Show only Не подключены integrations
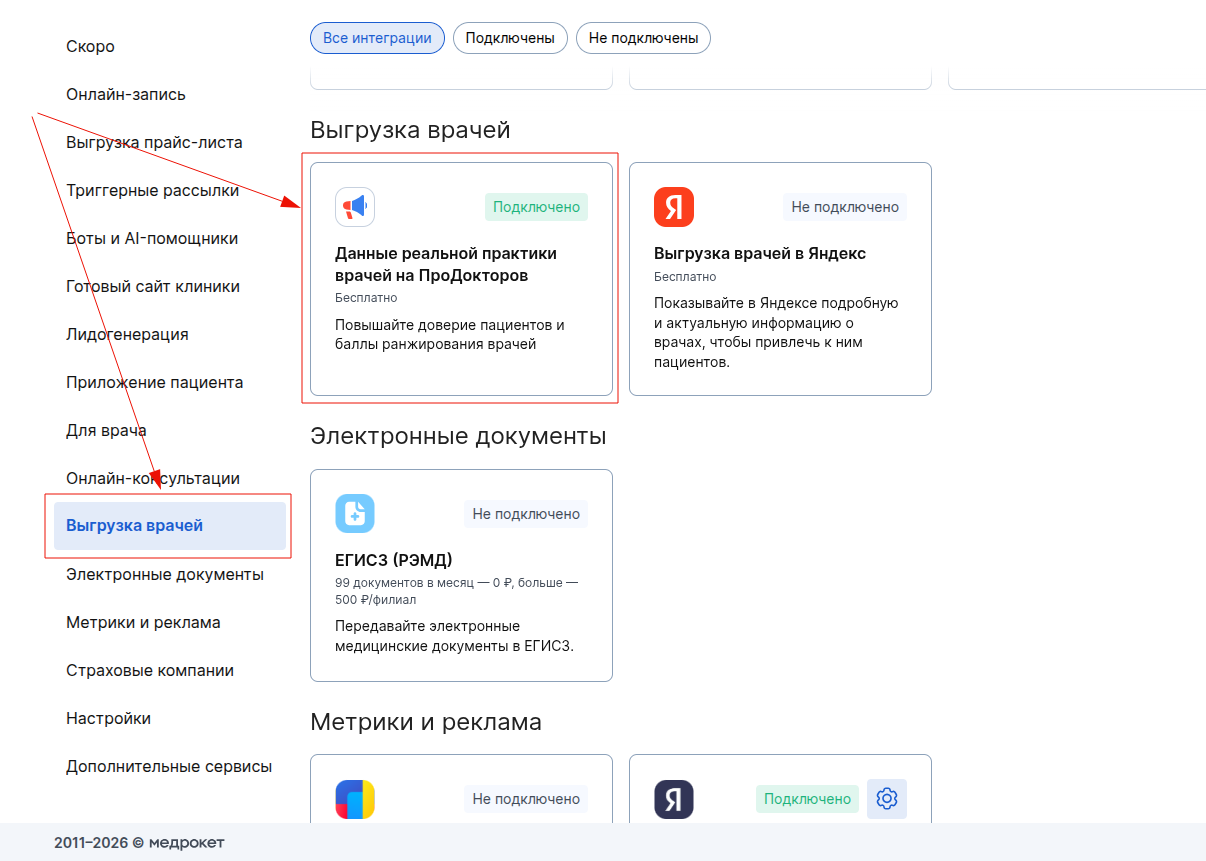 pyautogui.click(x=643, y=38)
